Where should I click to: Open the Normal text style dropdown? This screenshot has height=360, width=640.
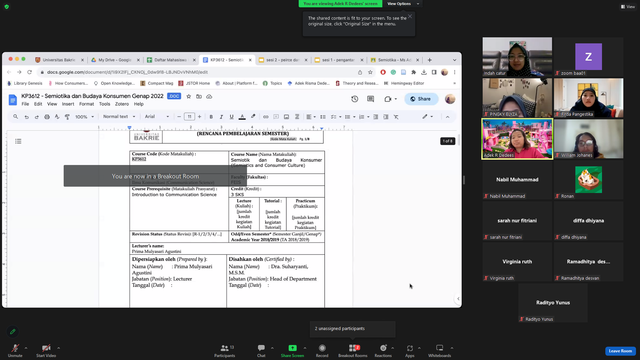click(x=119, y=117)
